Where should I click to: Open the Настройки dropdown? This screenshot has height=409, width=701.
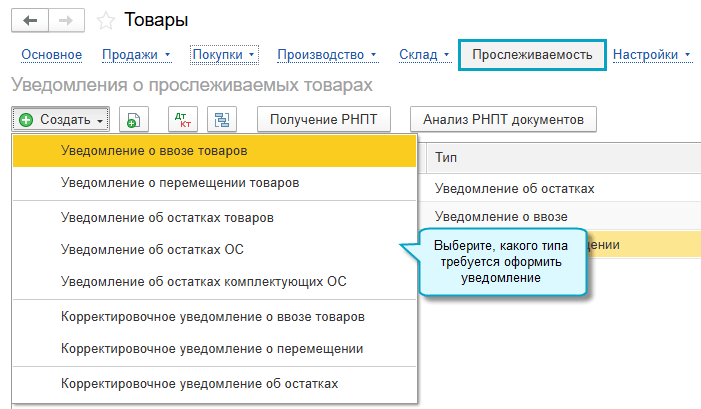pos(652,55)
